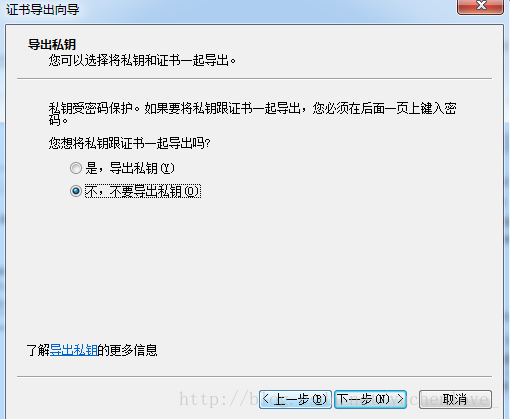Select the radio button for 是，导出私钥
The image size is (510, 419).
pyautogui.click(x=76, y=168)
